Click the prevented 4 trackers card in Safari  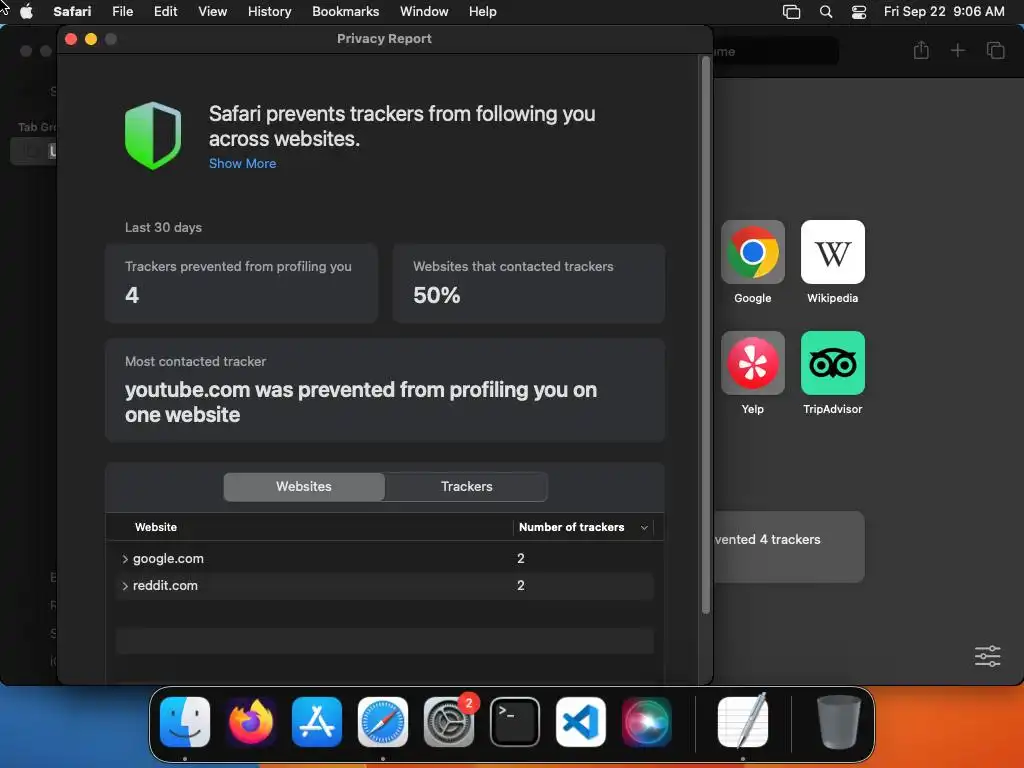pos(790,547)
